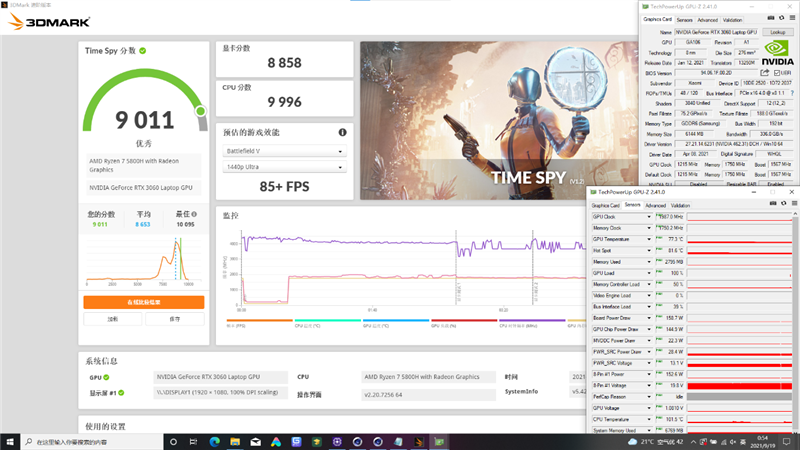Screen dimensions: 800x450
Task: Click the 3DMark orange icon on taskbar
Action: (x=419, y=442)
